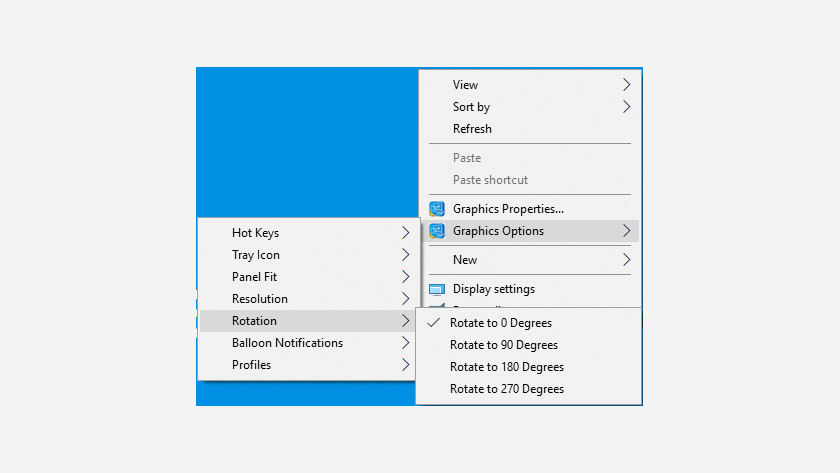Image resolution: width=840 pixels, height=473 pixels.
Task: Open the Hot Keys submenu
Action: tap(255, 233)
